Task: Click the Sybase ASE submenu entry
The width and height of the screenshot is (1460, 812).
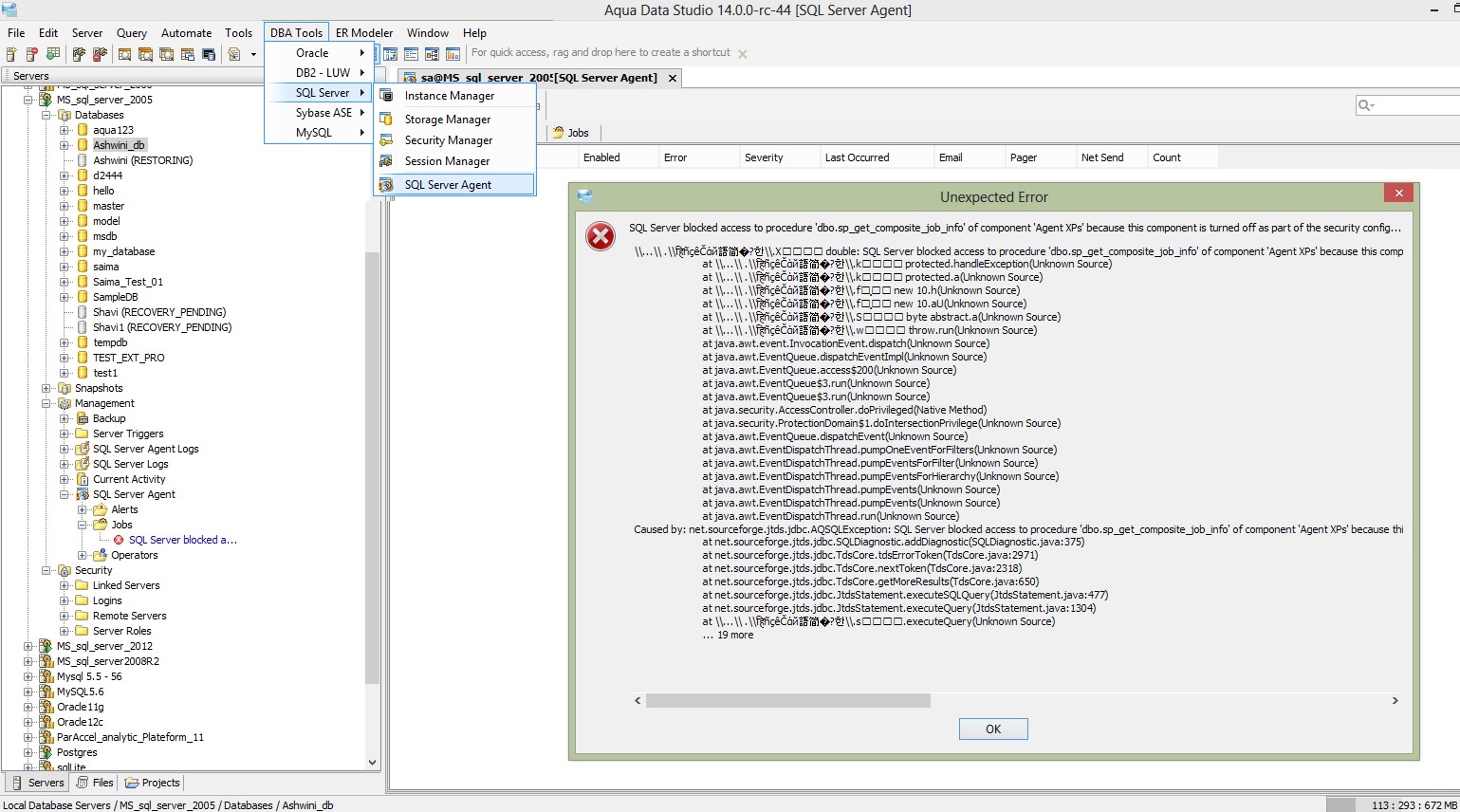Action: (x=318, y=112)
